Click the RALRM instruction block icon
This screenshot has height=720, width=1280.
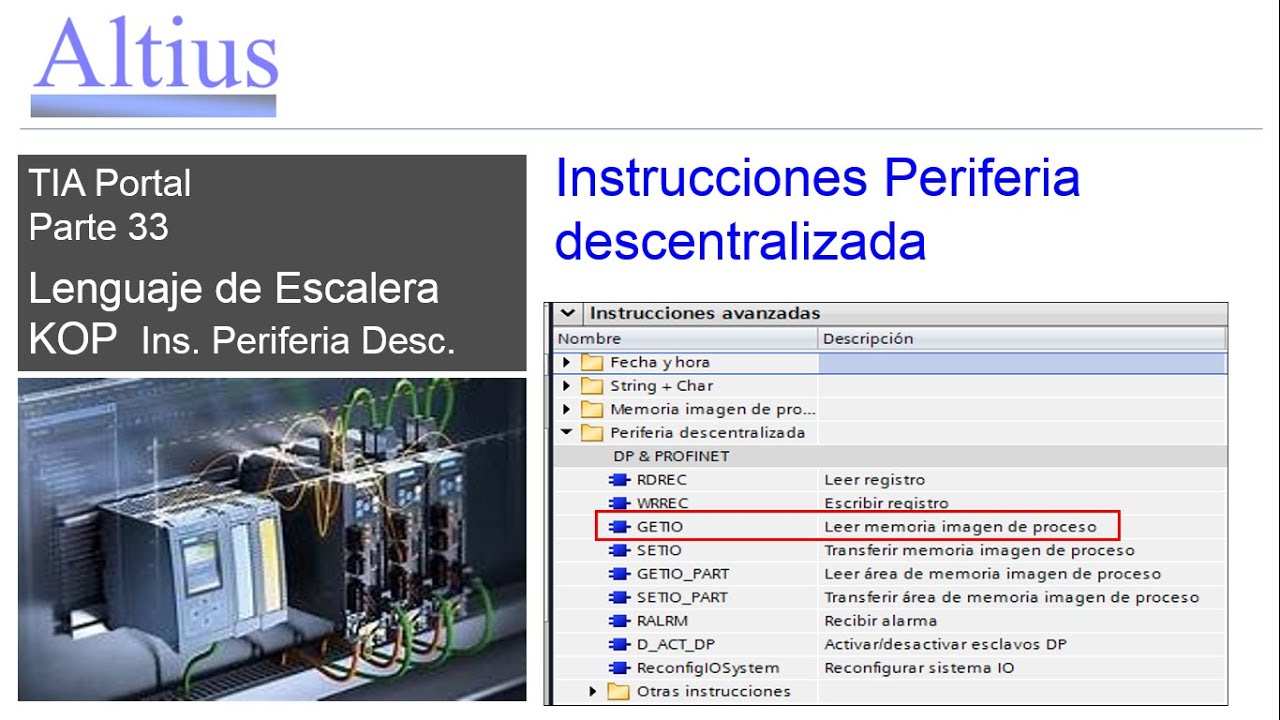click(620, 621)
